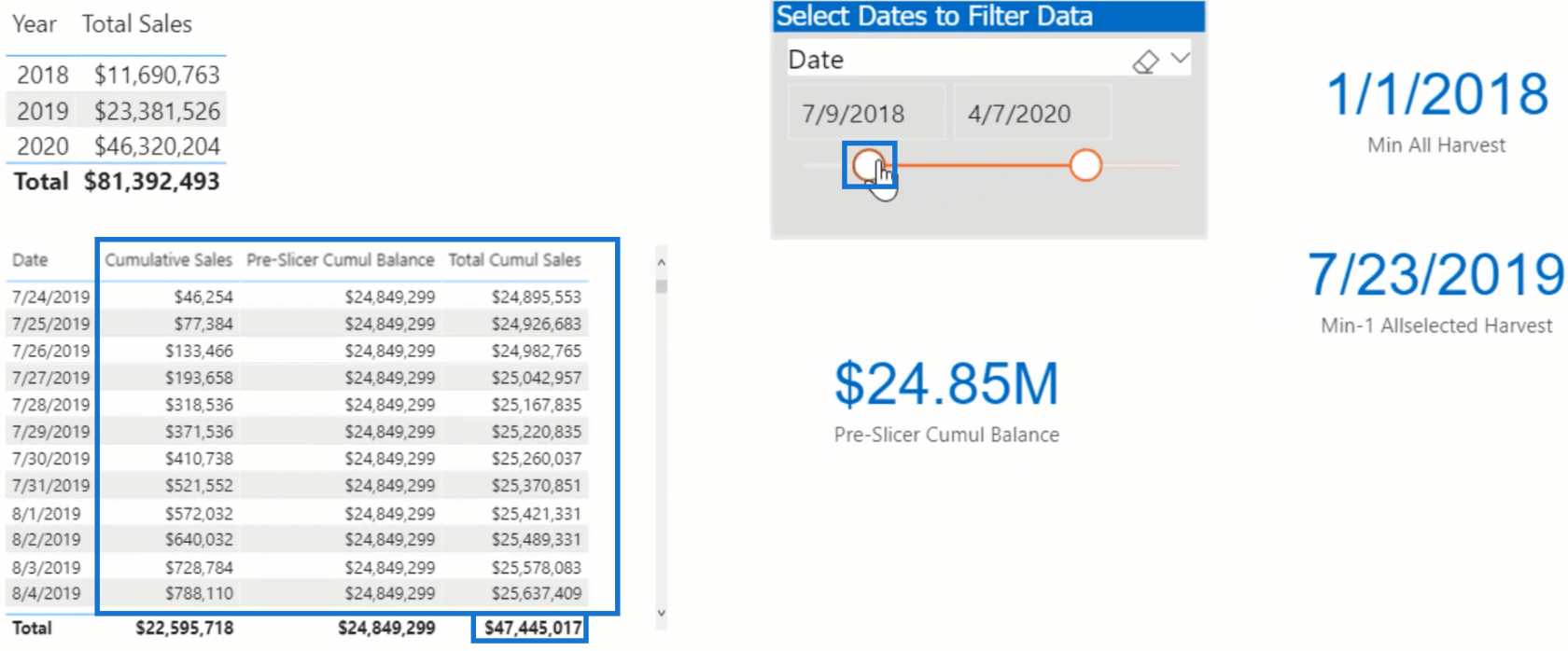
Task: Click the Year column header
Action: (x=35, y=24)
